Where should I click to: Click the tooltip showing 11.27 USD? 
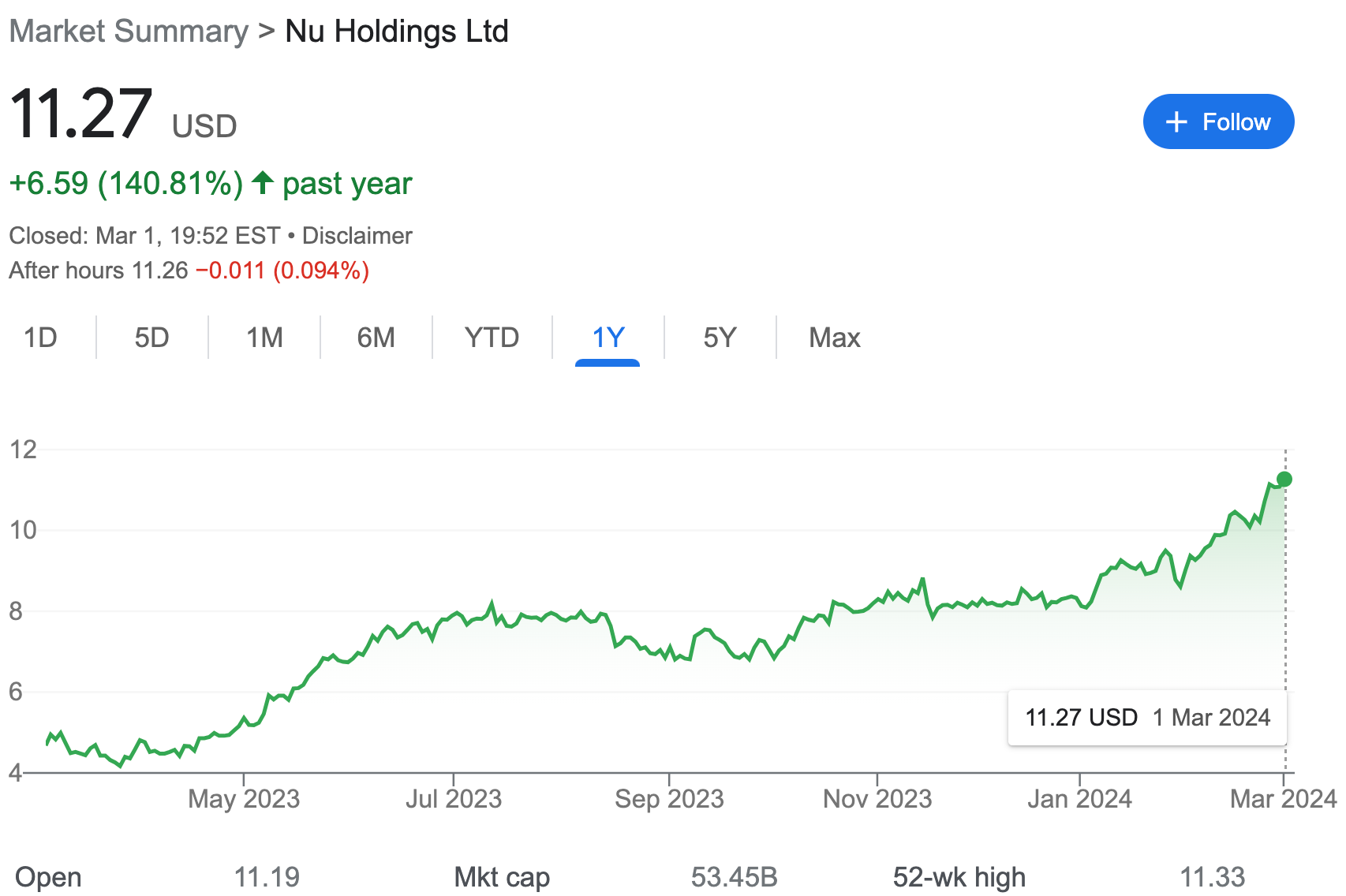click(1146, 718)
